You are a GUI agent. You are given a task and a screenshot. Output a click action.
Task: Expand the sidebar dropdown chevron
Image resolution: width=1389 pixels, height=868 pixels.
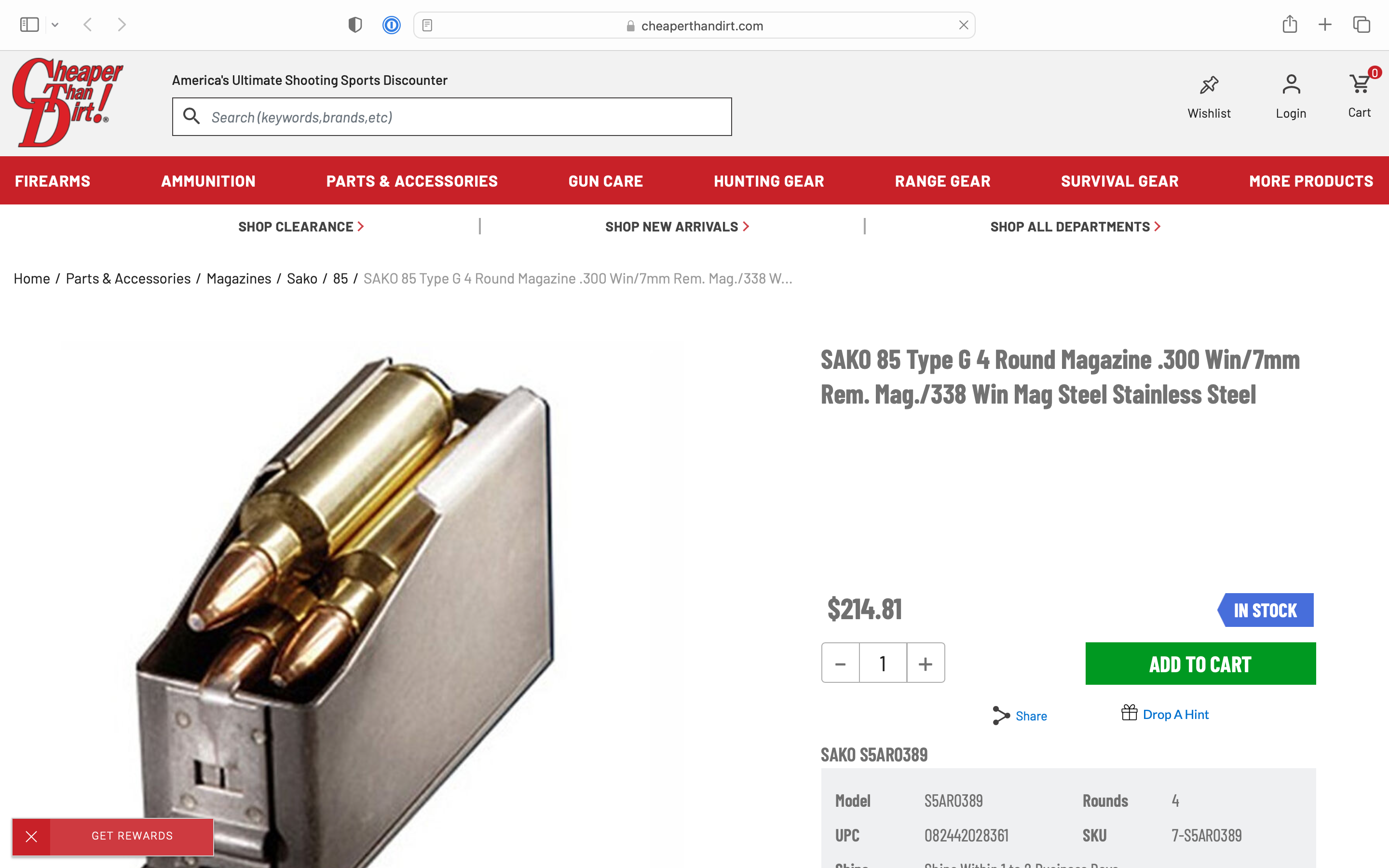55,25
